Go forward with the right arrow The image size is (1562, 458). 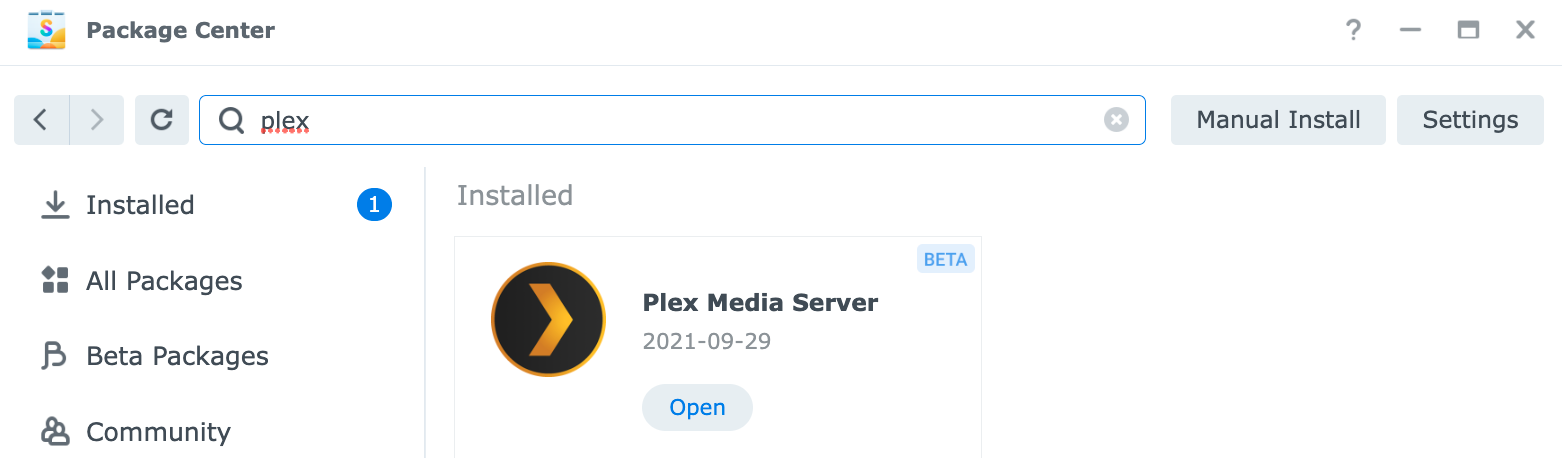[x=97, y=120]
